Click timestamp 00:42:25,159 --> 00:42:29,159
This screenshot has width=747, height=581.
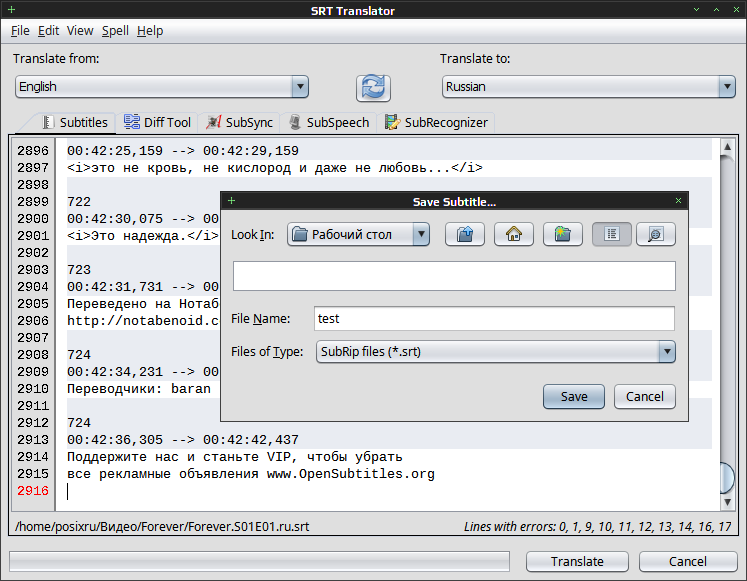tap(182, 150)
